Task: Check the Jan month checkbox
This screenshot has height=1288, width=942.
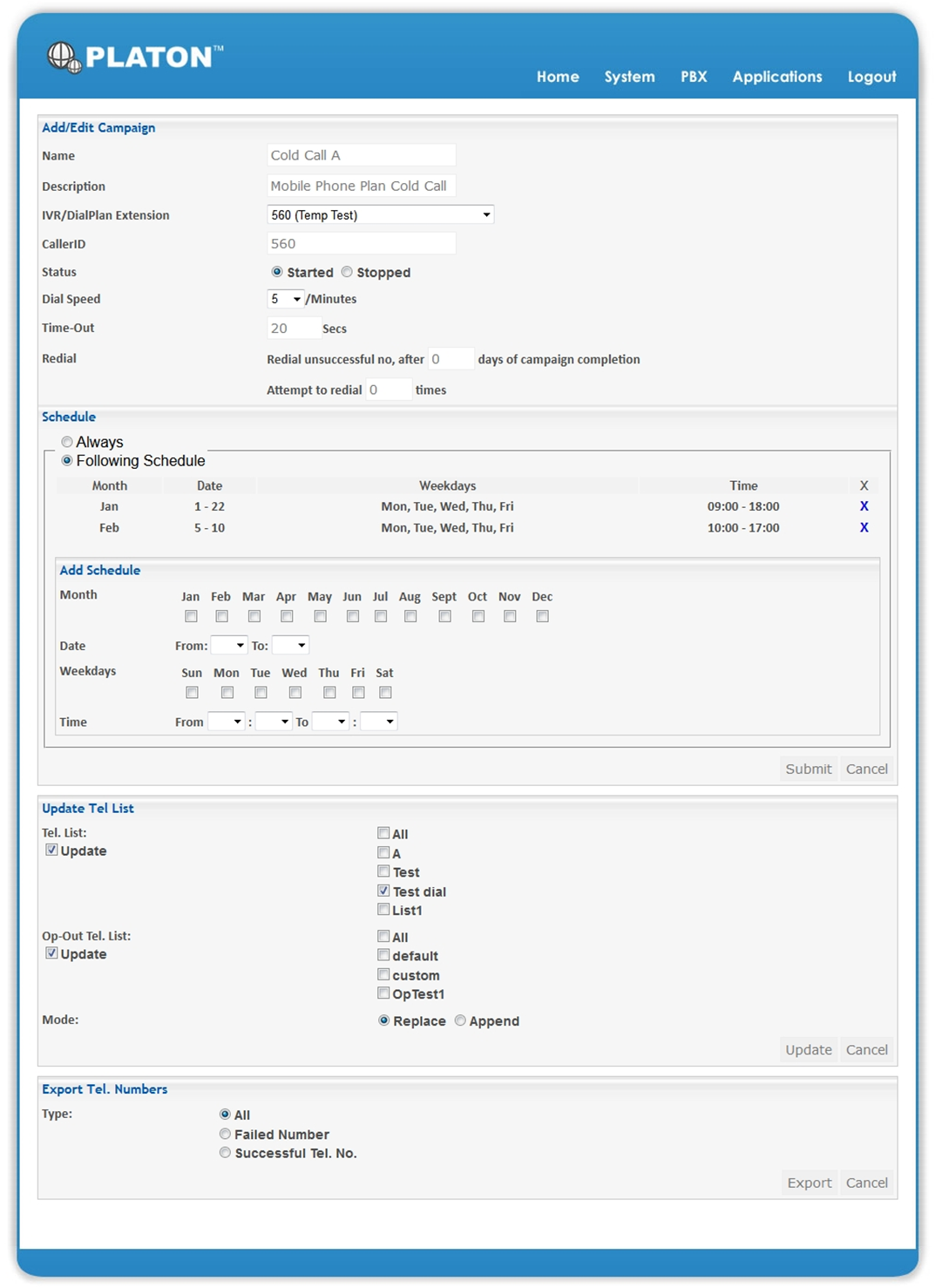Action: point(191,616)
